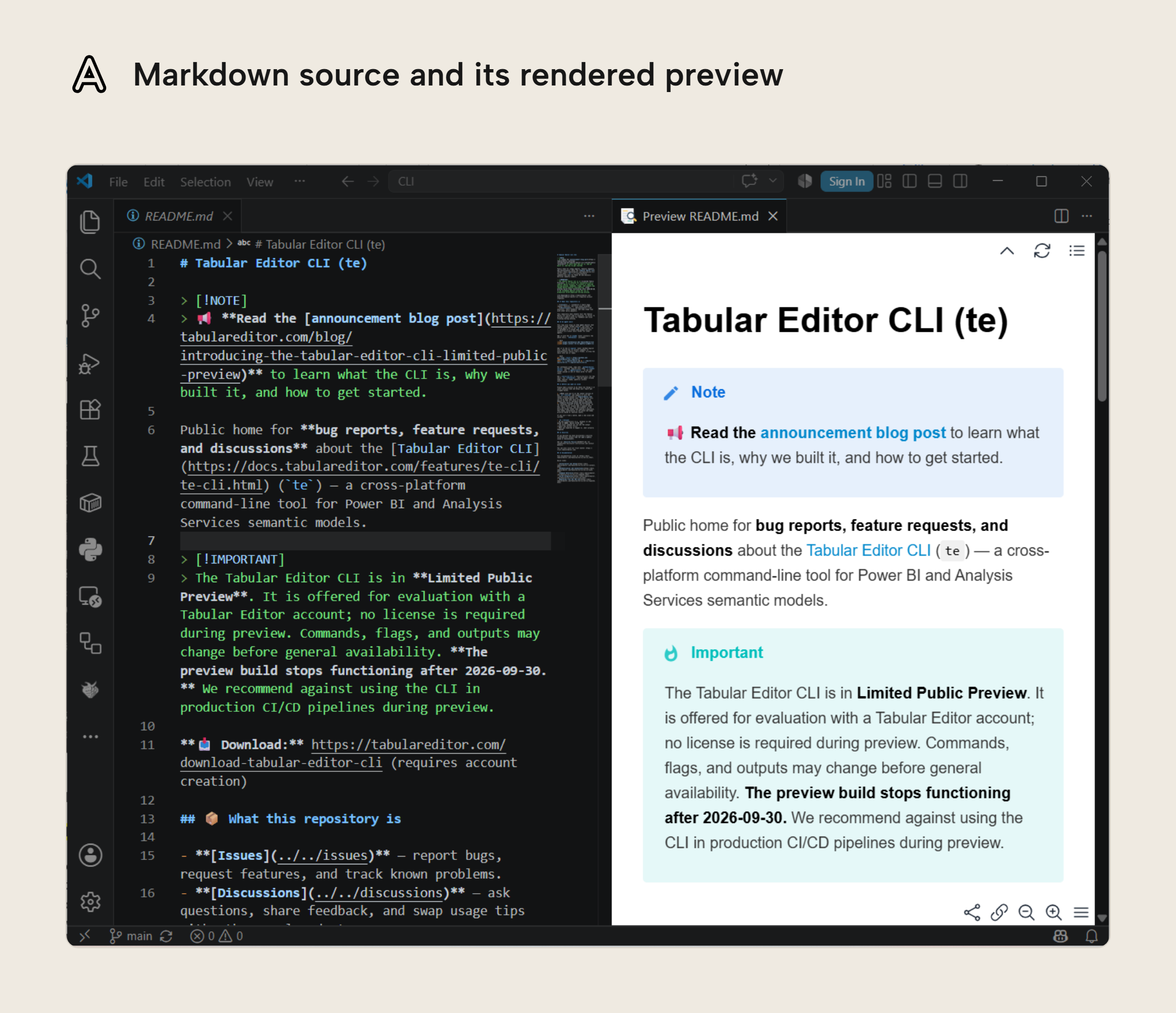1176x1013 pixels.
Task: Open the View menu
Action: point(259,182)
